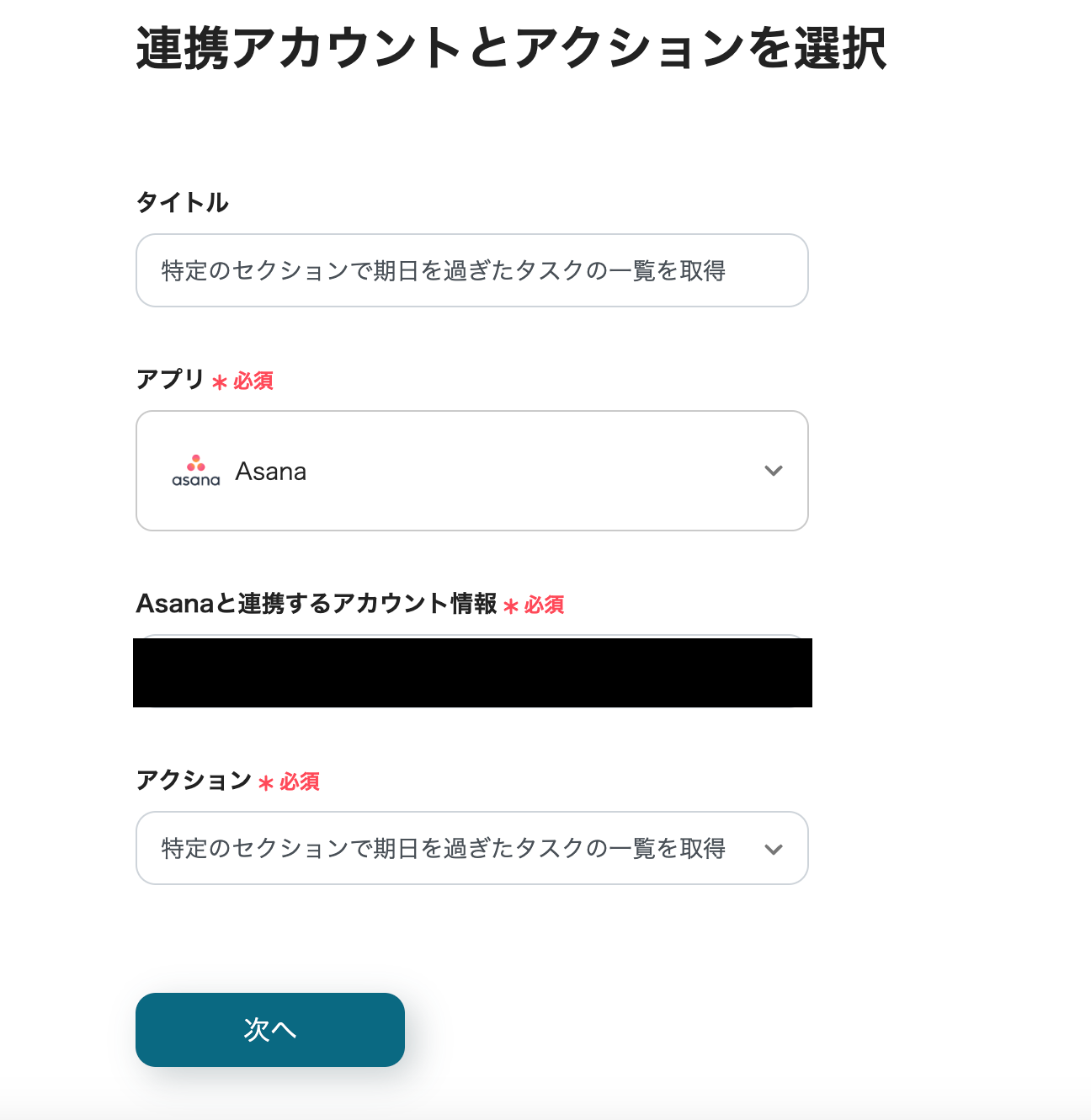Click the アクション field label
The width and height of the screenshot is (1091, 1120).
[x=194, y=781]
